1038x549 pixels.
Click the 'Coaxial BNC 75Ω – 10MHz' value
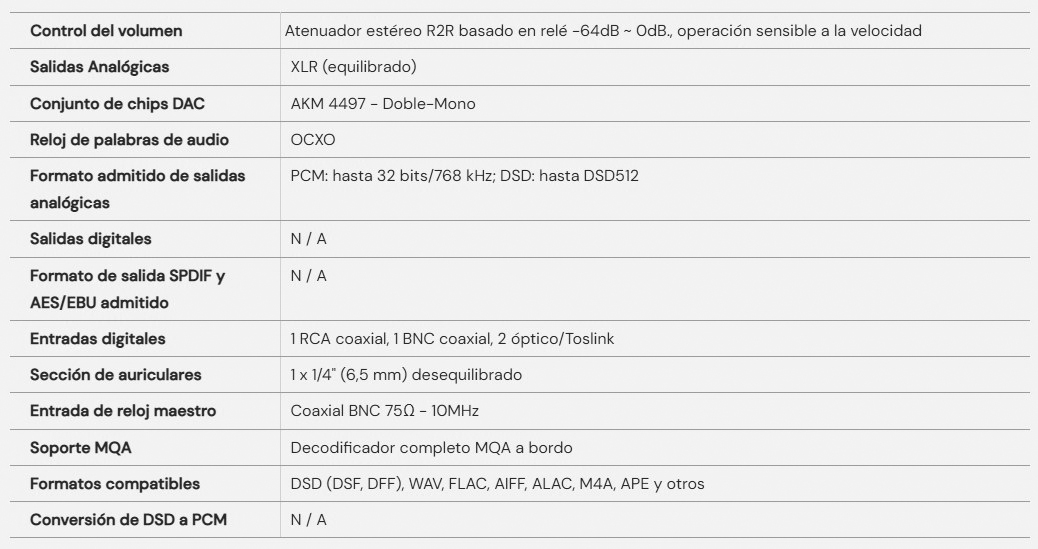click(385, 411)
